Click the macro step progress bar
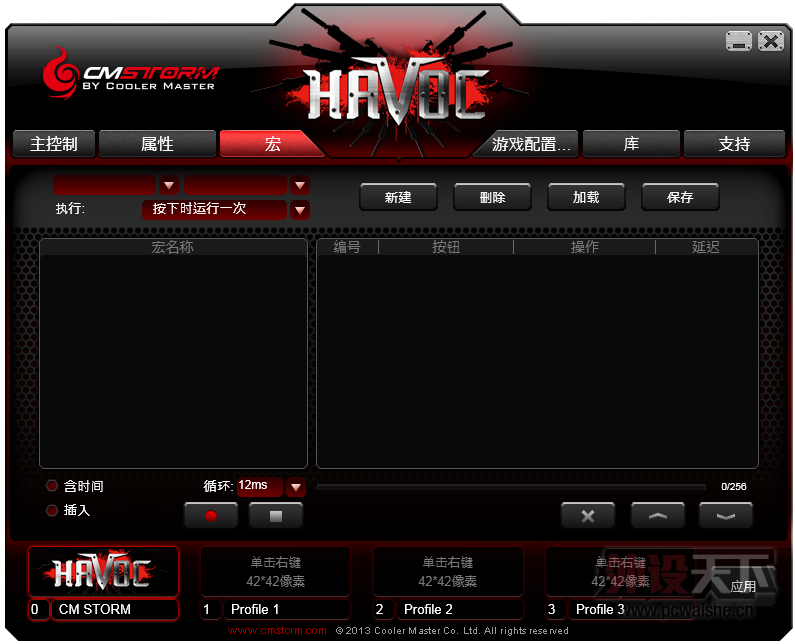This screenshot has height=644, width=795. (511, 487)
